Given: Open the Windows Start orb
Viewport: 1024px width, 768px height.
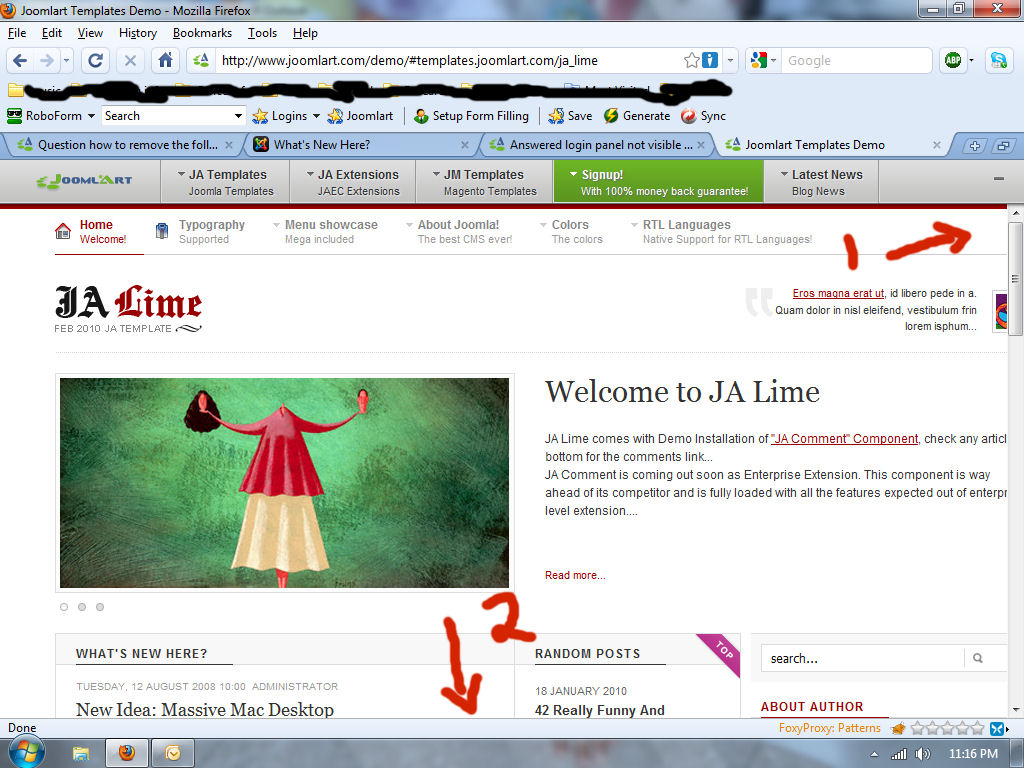Looking at the screenshot, I should 26,753.
